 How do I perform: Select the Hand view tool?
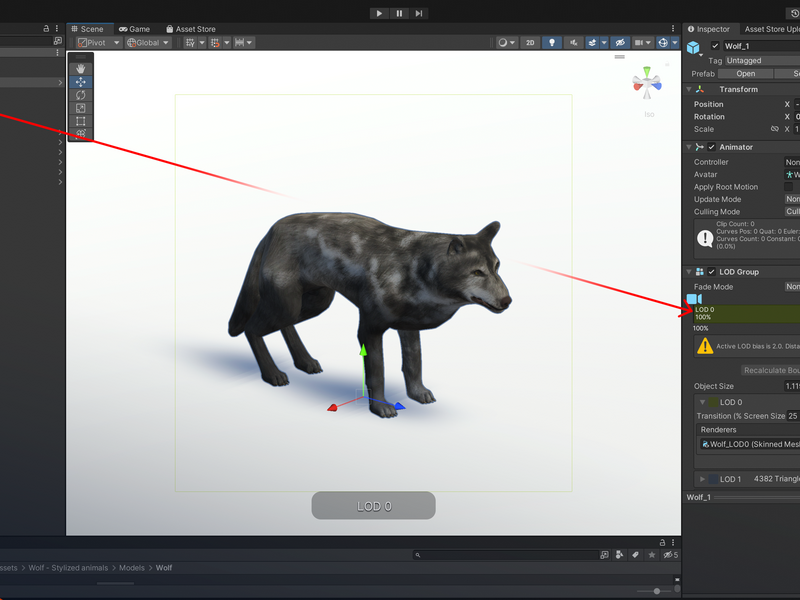81,68
